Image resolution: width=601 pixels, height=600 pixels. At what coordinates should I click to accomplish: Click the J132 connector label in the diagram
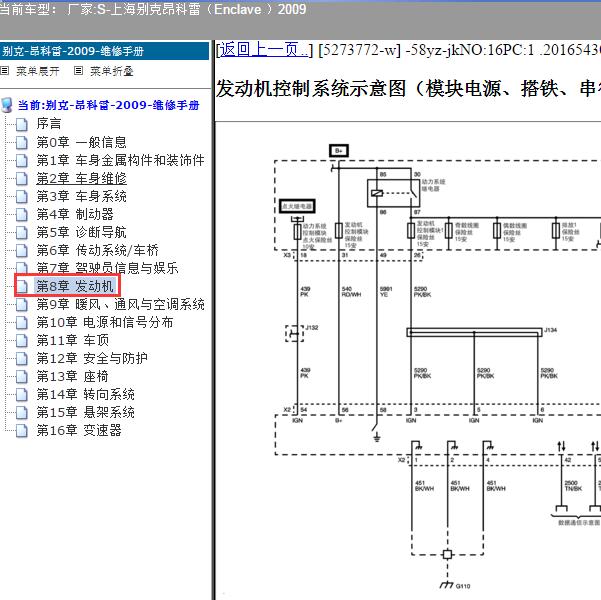(x=312, y=327)
